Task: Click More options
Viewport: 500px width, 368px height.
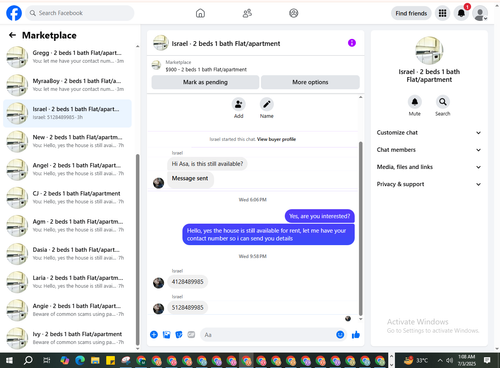Action: (x=310, y=82)
